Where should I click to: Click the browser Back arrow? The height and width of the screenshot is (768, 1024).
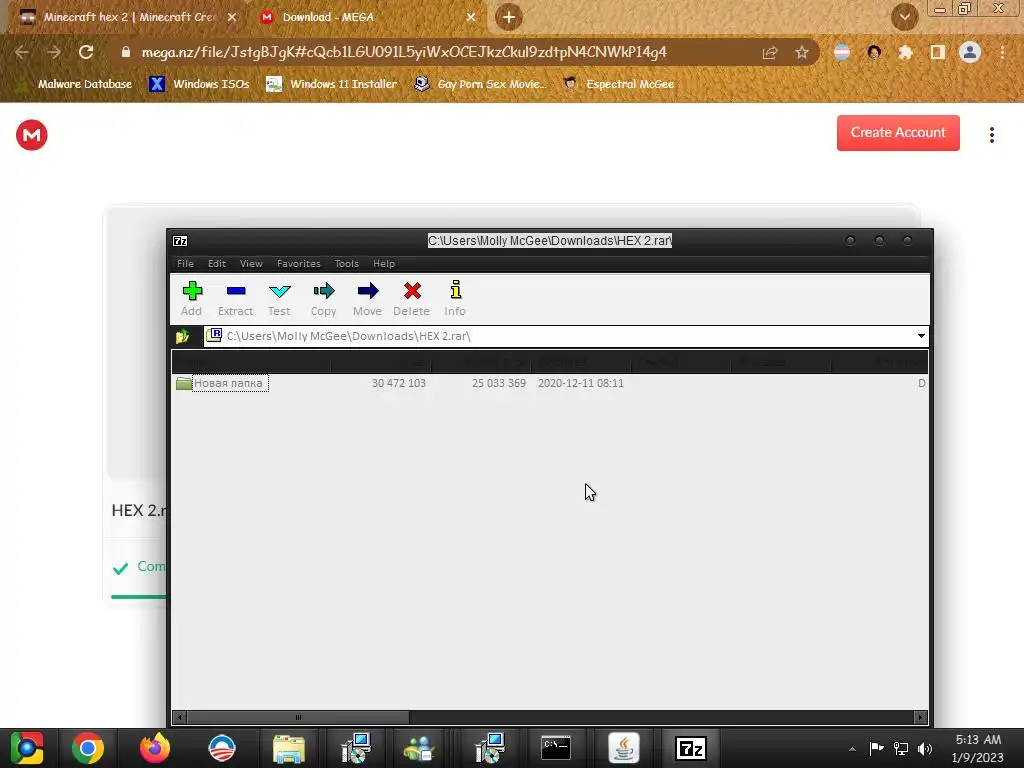(22, 52)
